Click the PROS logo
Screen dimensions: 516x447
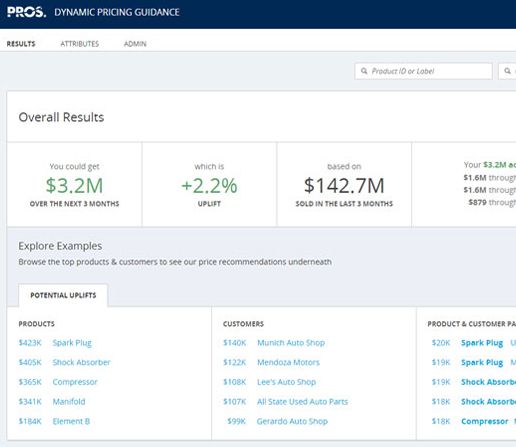click(x=26, y=12)
